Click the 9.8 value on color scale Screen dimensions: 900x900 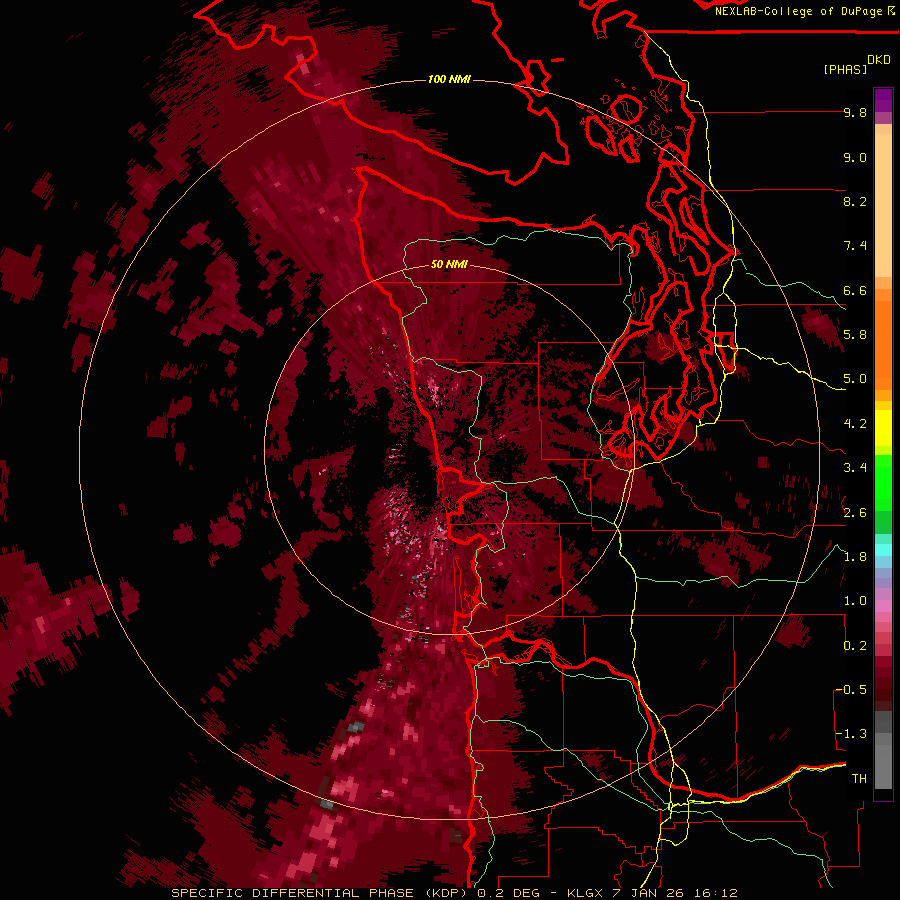(855, 112)
